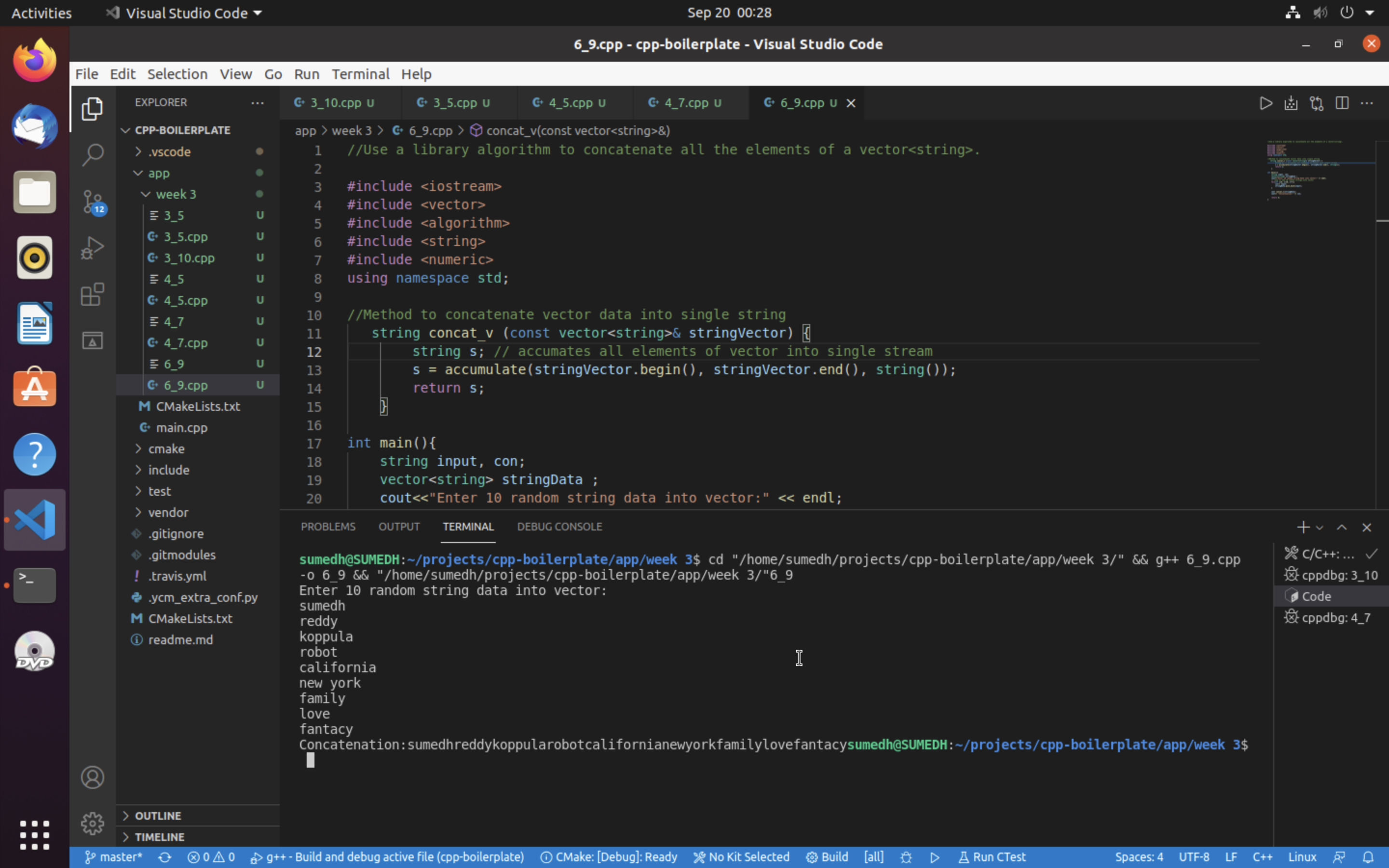This screenshot has width=1389, height=868.
Task: Select the cppdbg: 3_10 terminal entry
Action: point(1332,575)
